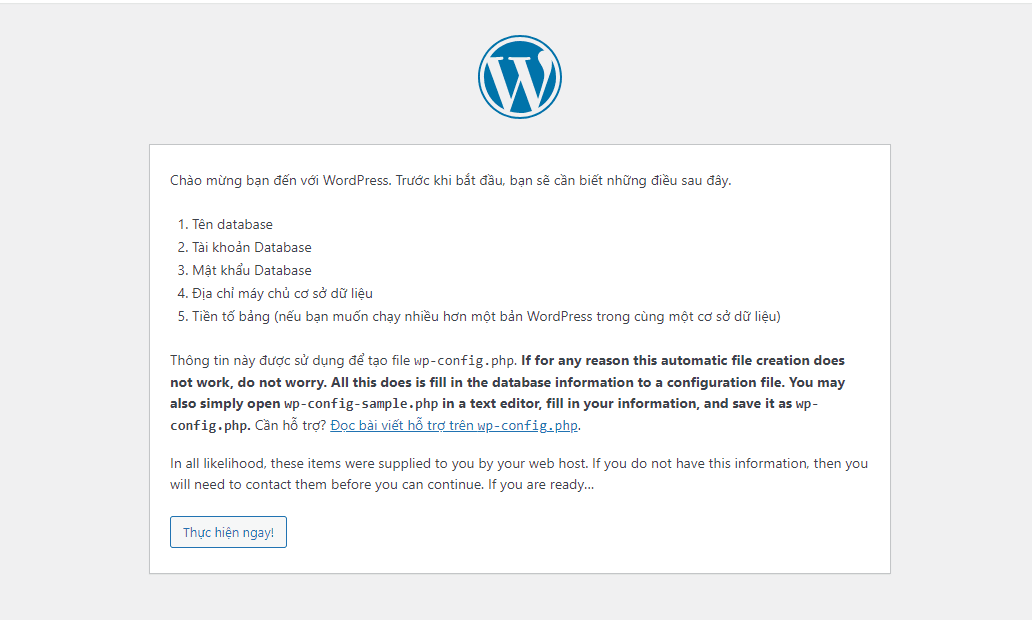Select the "Mật khẩu Database" list item
1032x620 pixels.
252,271
